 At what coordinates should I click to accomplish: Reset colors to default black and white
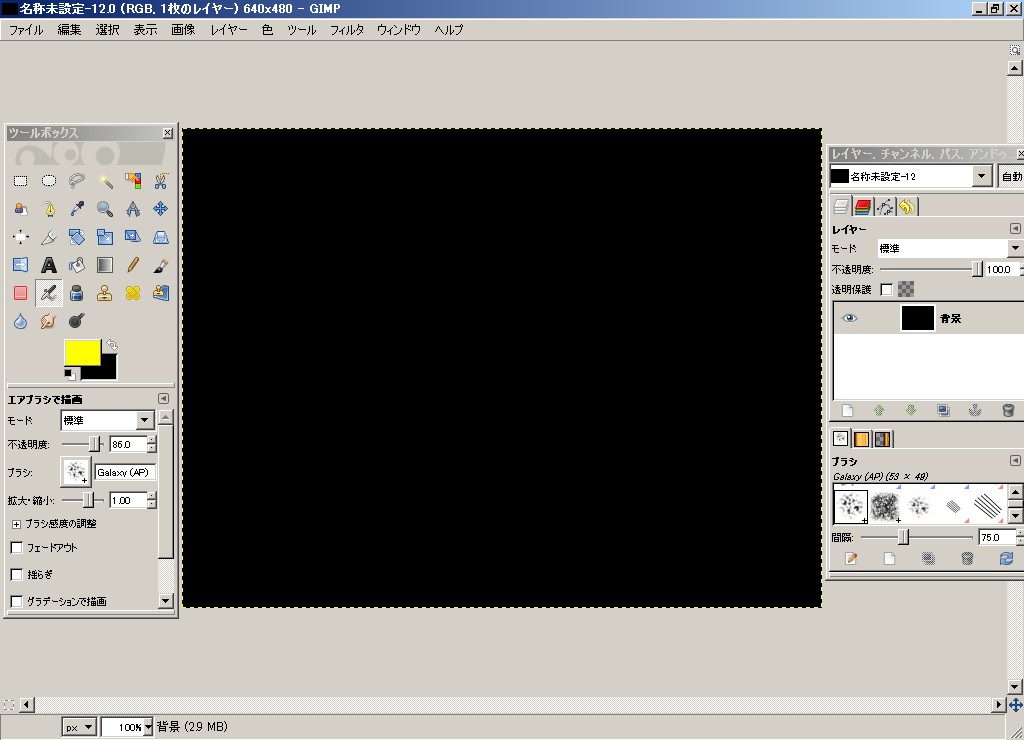(x=69, y=374)
